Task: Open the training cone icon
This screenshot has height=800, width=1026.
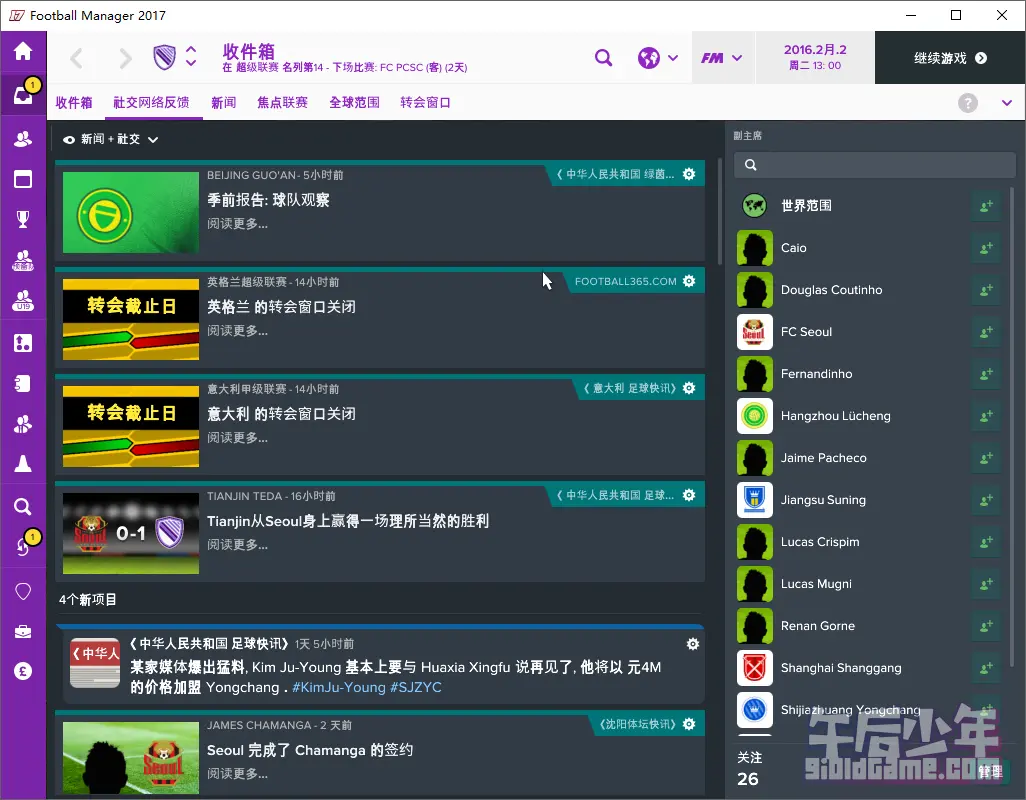Action: coord(23,464)
